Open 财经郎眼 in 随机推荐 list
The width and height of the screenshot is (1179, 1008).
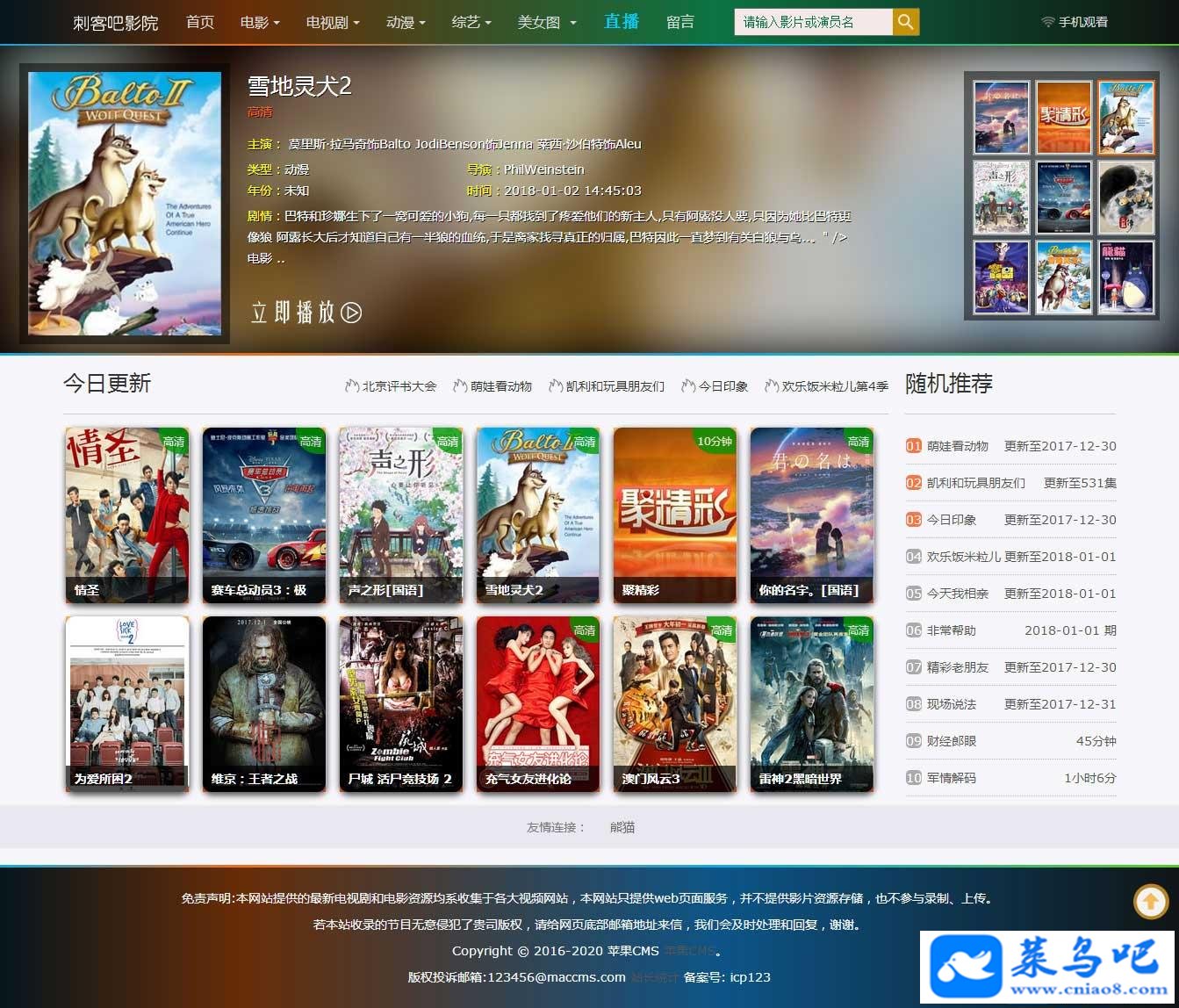(952, 741)
